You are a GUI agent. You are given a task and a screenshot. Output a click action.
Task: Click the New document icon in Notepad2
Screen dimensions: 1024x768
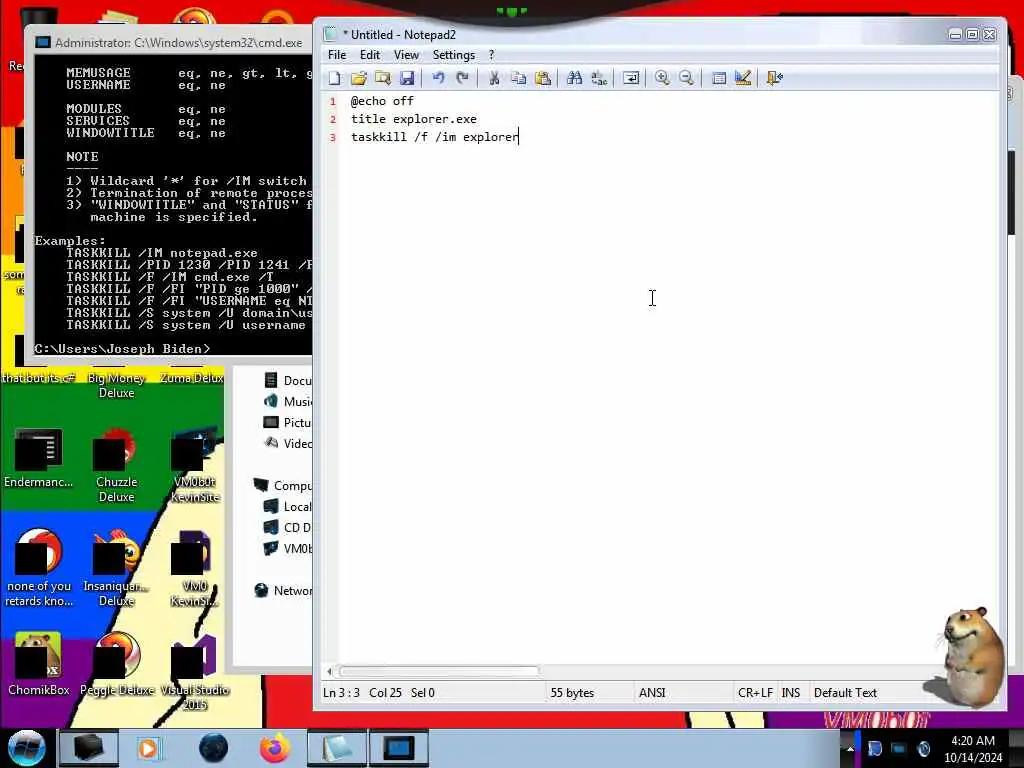334,78
